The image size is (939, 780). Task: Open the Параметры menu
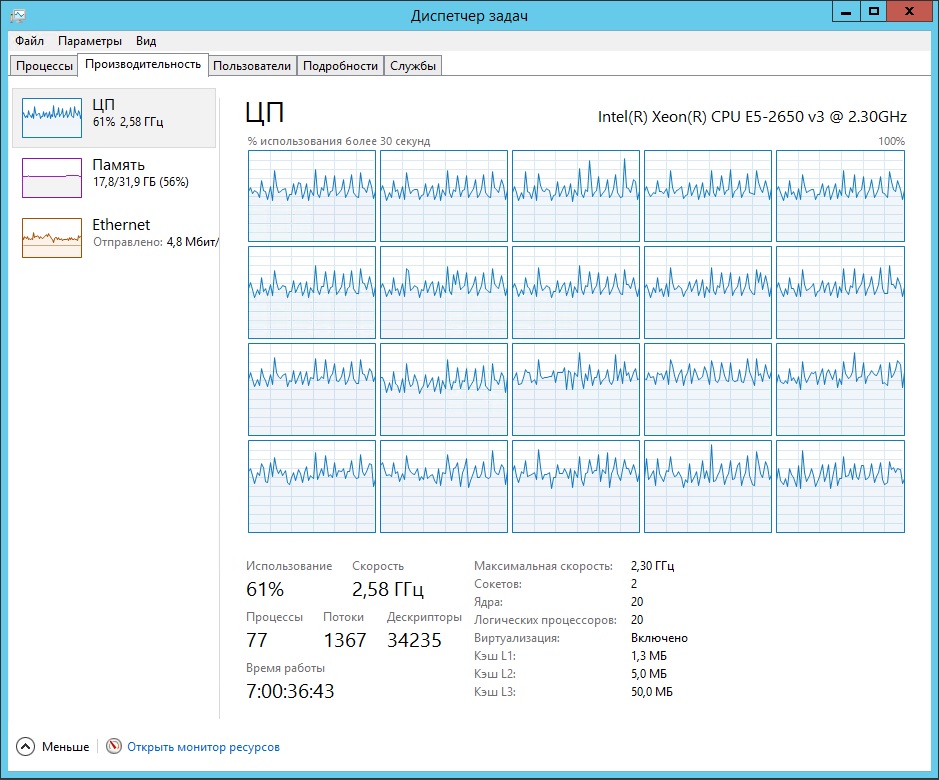(x=90, y=41)
